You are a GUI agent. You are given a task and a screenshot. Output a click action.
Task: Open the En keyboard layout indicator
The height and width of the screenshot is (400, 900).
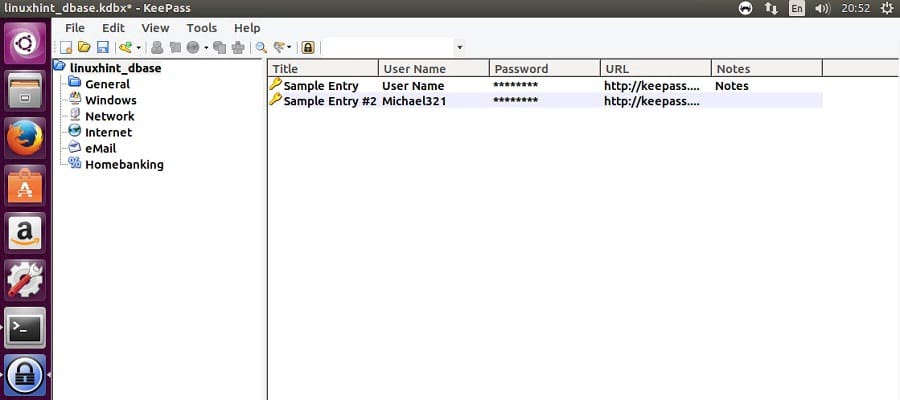[x=797, y=8]
